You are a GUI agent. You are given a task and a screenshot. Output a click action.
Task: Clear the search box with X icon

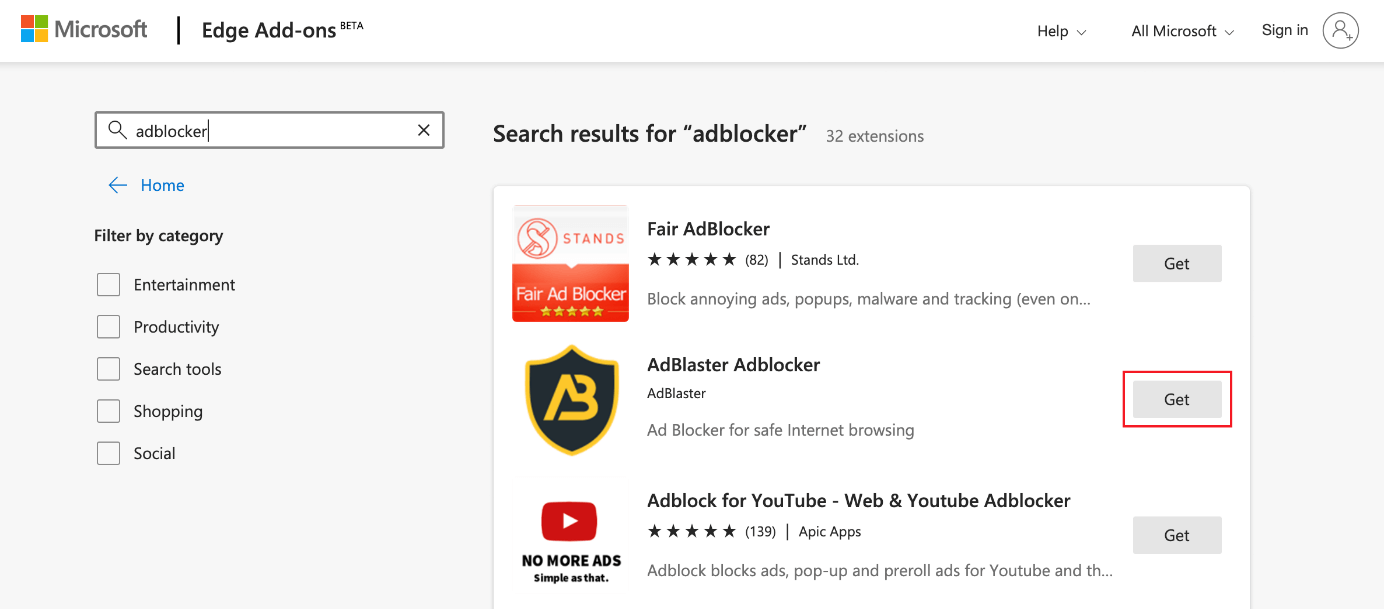pyautogui.click(x=424, y=130)
